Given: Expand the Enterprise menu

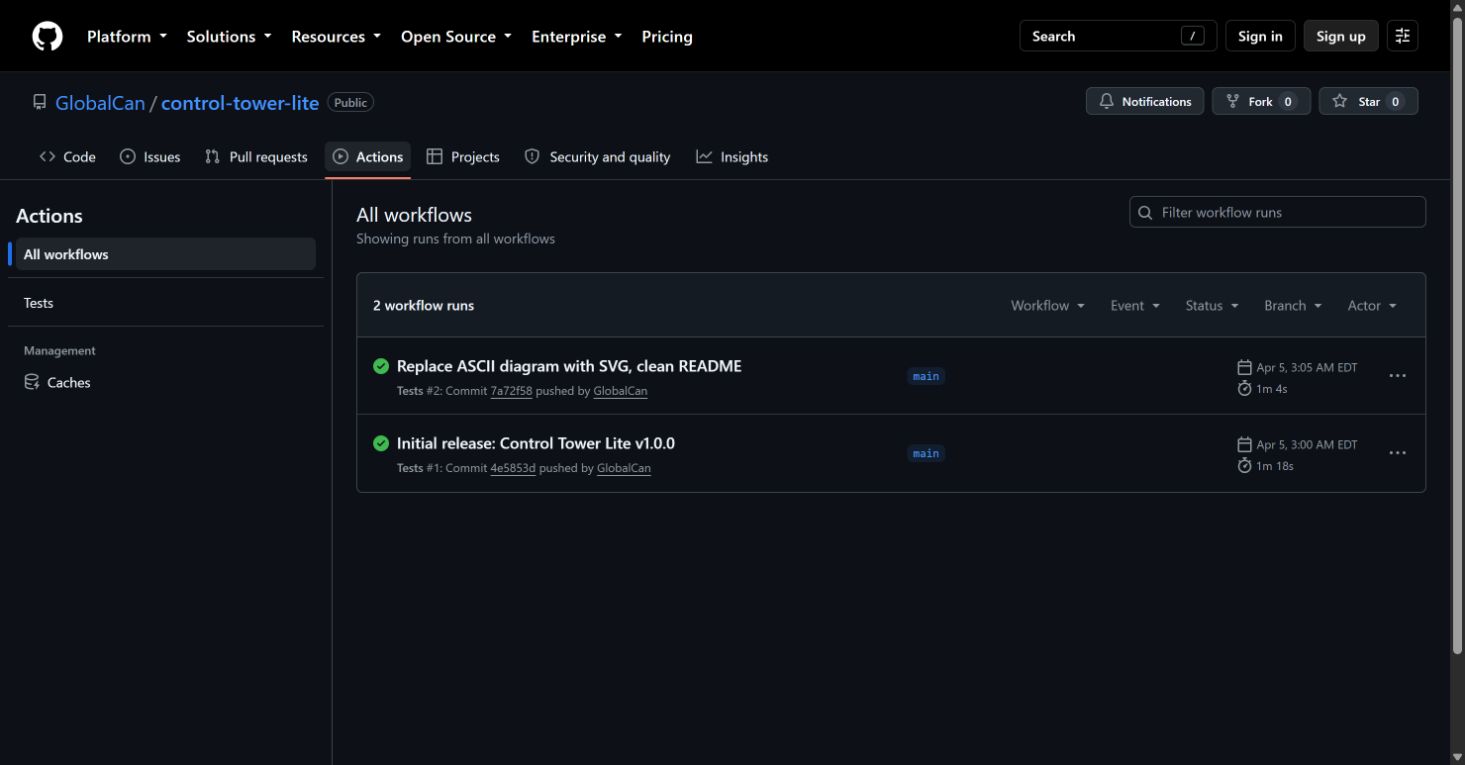Looking at the screenshot, I should [576, 36].
